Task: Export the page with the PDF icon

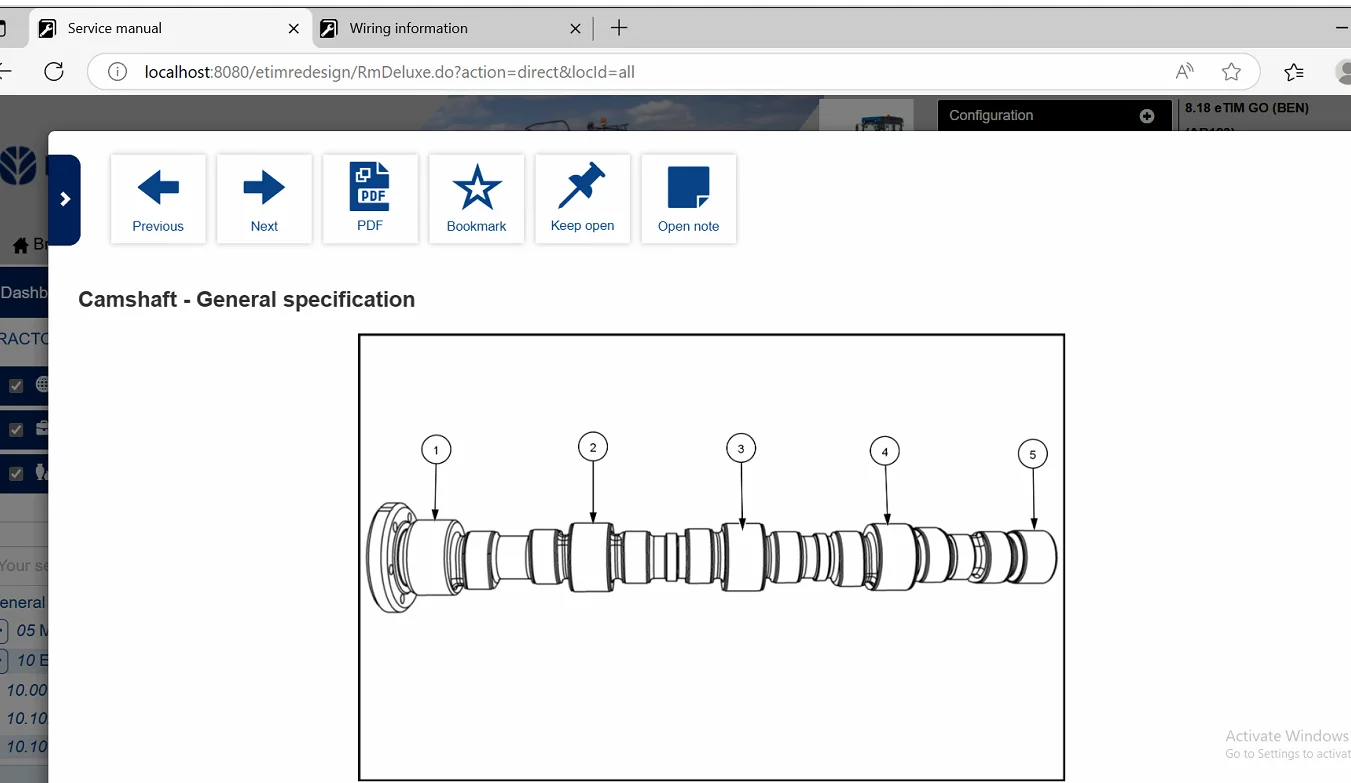Action: pyautogui.click(x=370, y=198)
